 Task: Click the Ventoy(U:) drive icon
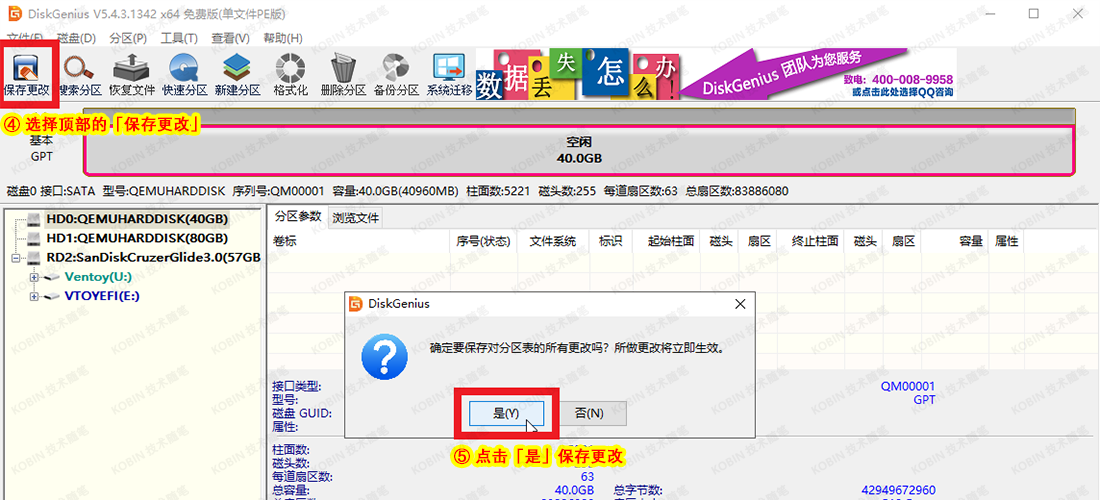(51, 278)
